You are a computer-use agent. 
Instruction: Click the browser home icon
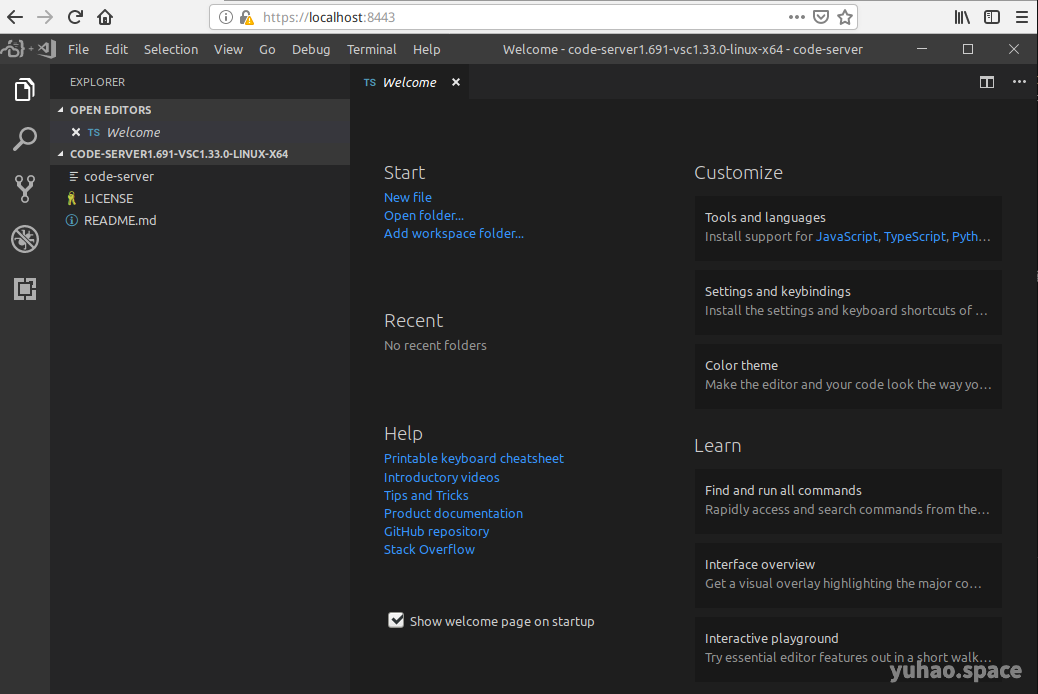[x=105, y=17]
